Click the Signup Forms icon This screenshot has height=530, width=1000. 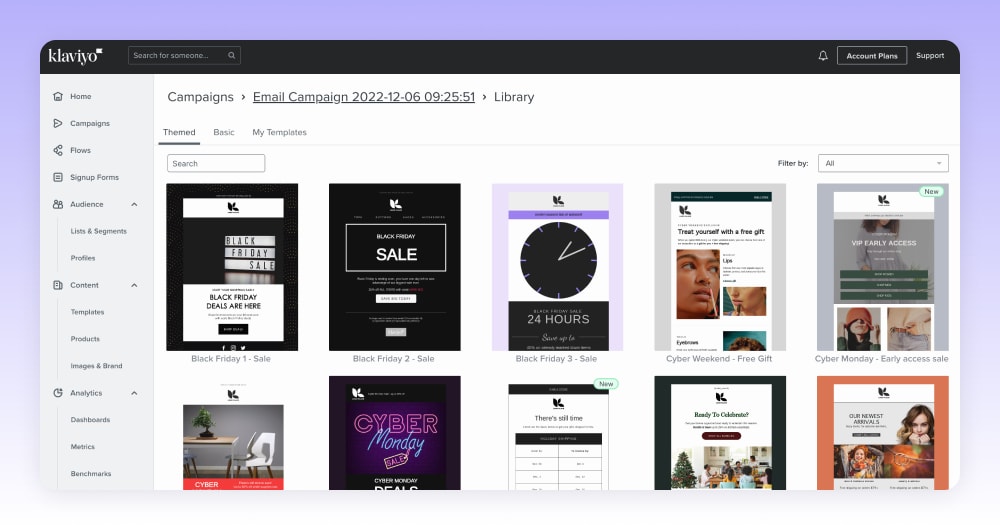(58, 177)
